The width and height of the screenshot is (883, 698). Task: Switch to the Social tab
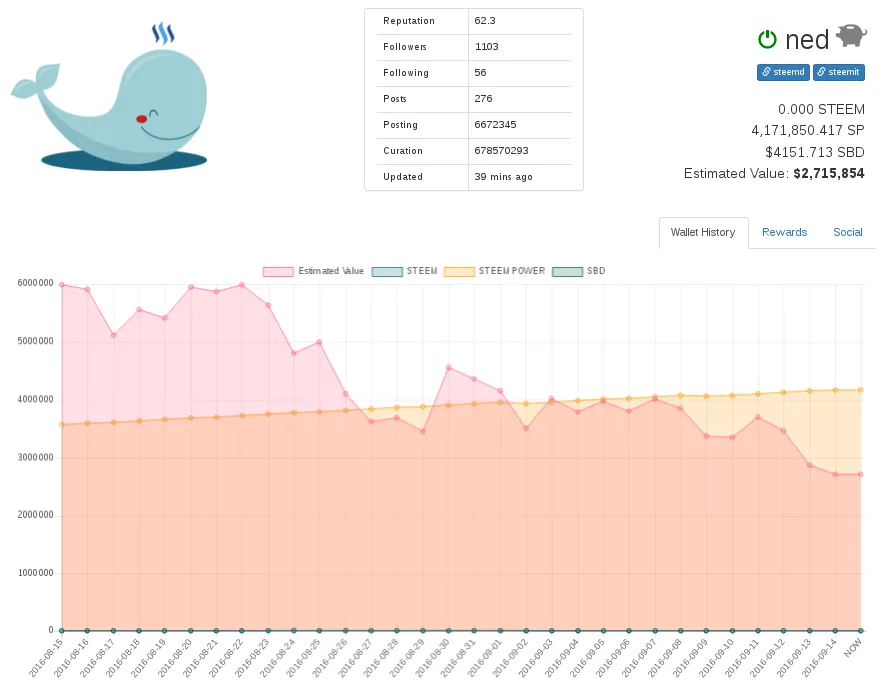[848, 233]
